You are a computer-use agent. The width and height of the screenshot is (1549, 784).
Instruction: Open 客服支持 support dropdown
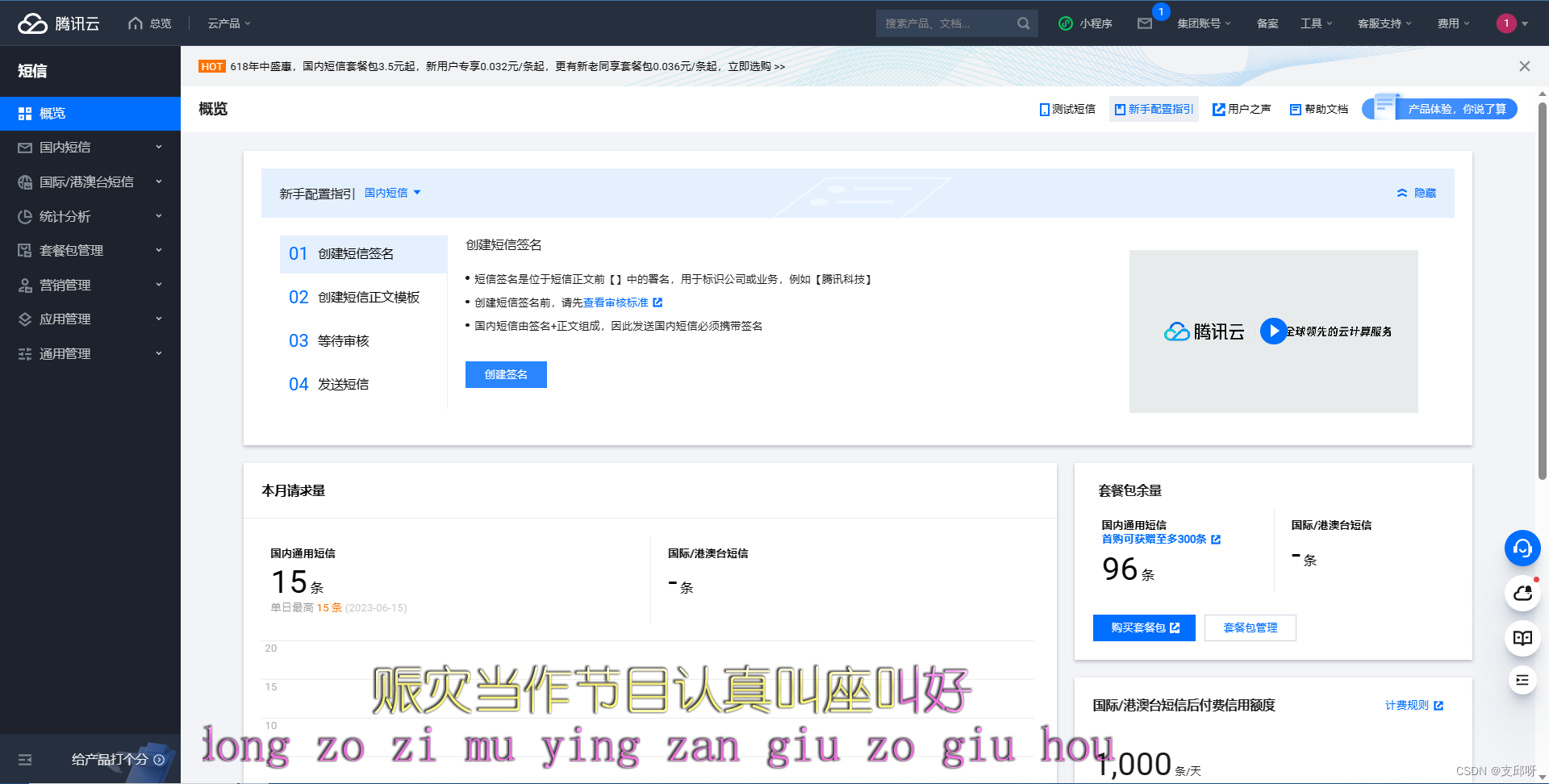1384,23
